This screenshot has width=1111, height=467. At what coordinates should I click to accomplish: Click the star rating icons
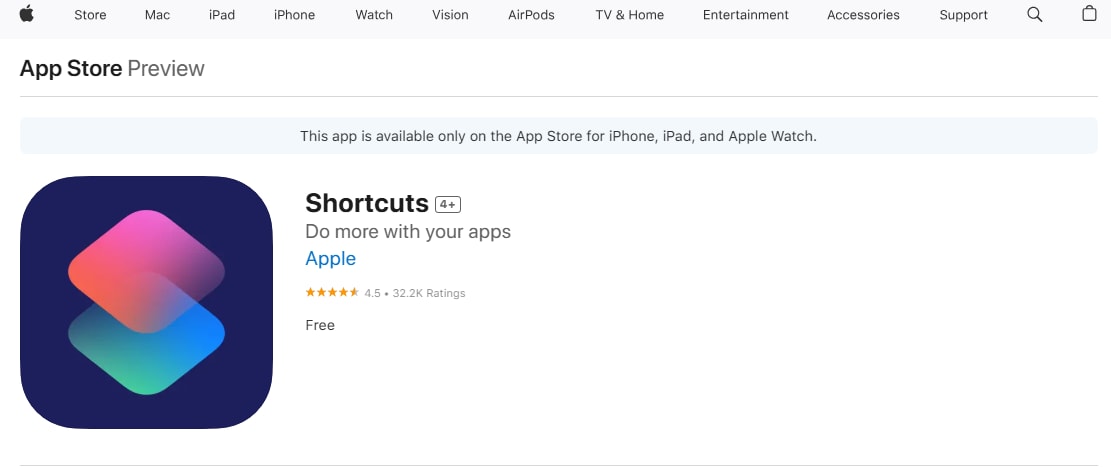(x=332, y=293)
